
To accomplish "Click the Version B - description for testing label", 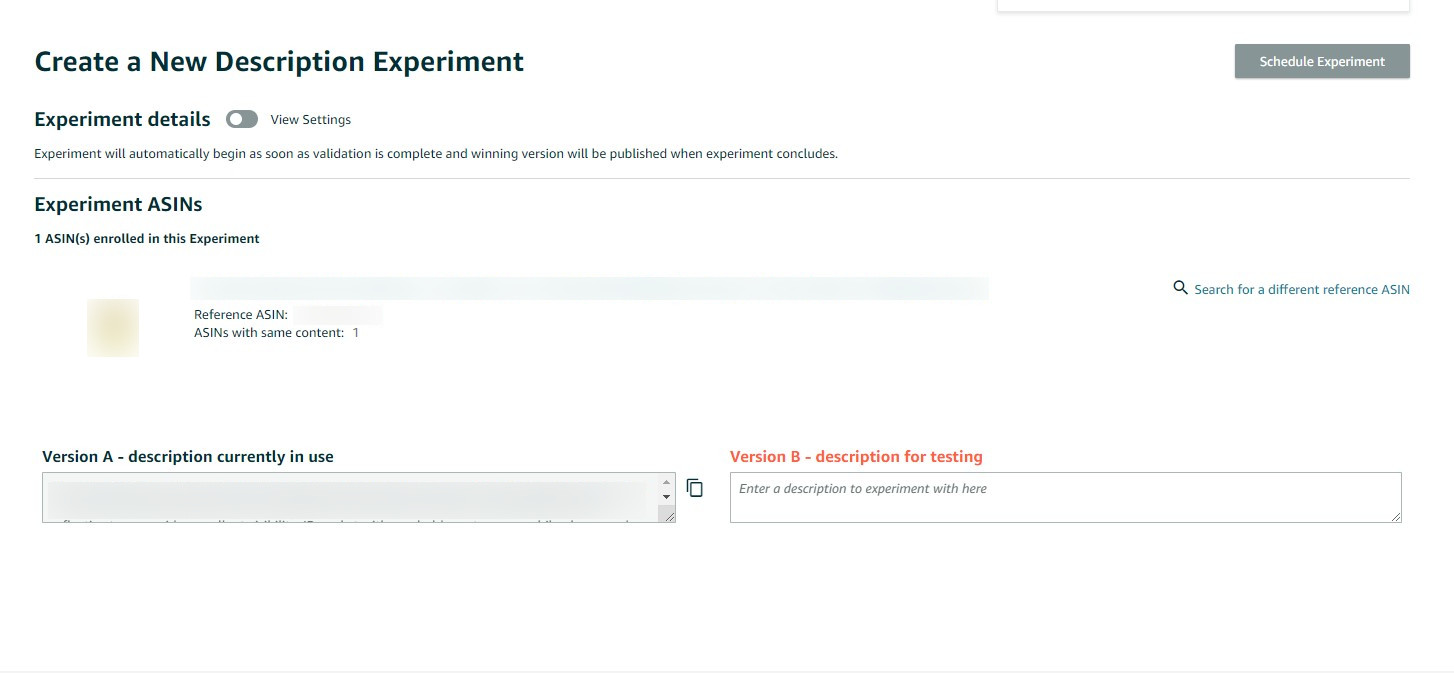I will click(x=856, y=457).
